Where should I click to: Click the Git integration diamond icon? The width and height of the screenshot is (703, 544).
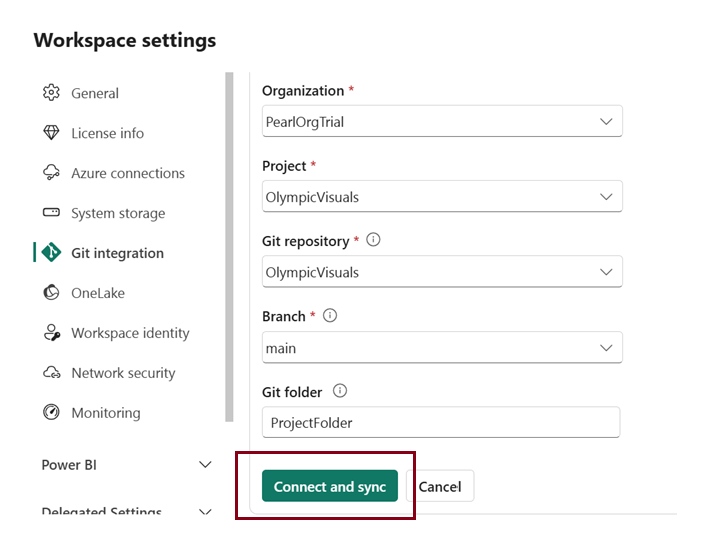[51, 253]
